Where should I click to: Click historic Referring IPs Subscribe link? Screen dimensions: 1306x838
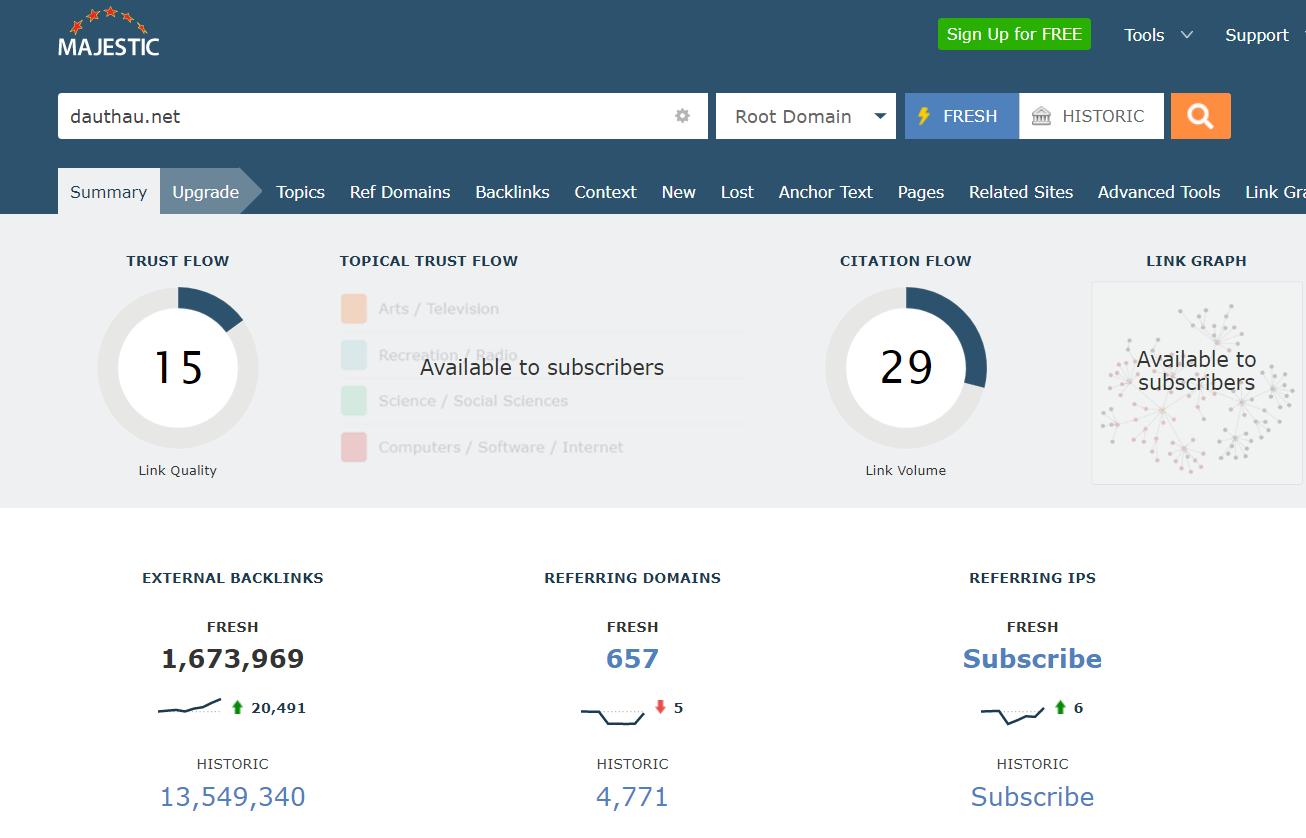click(x=1032, y=797)
